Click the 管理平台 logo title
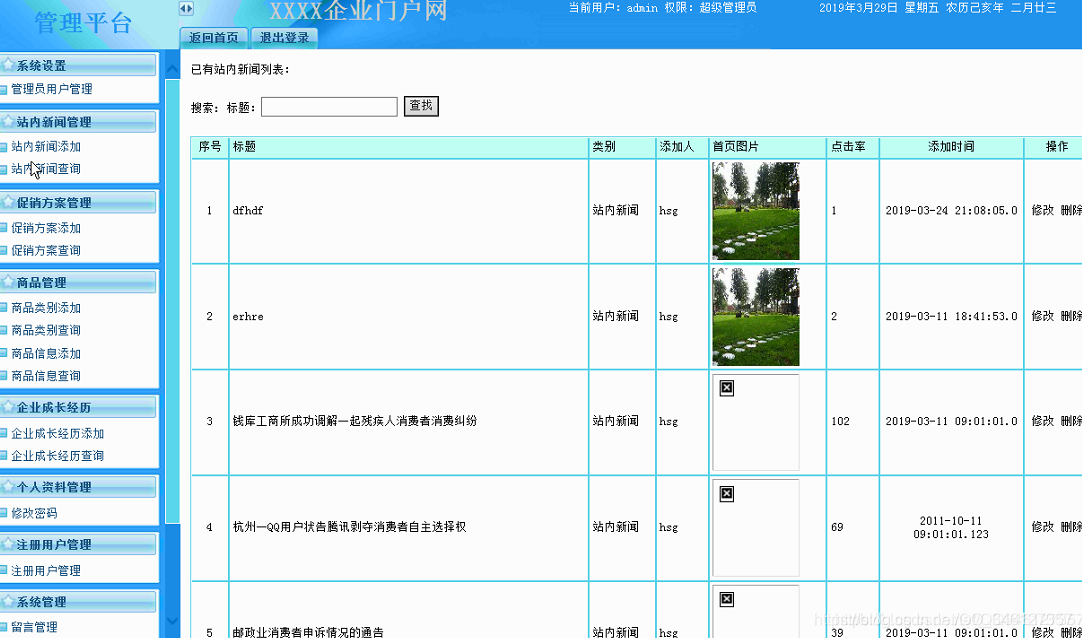The width and height of the screenshot is (1082, 638). tap(83, 23)
